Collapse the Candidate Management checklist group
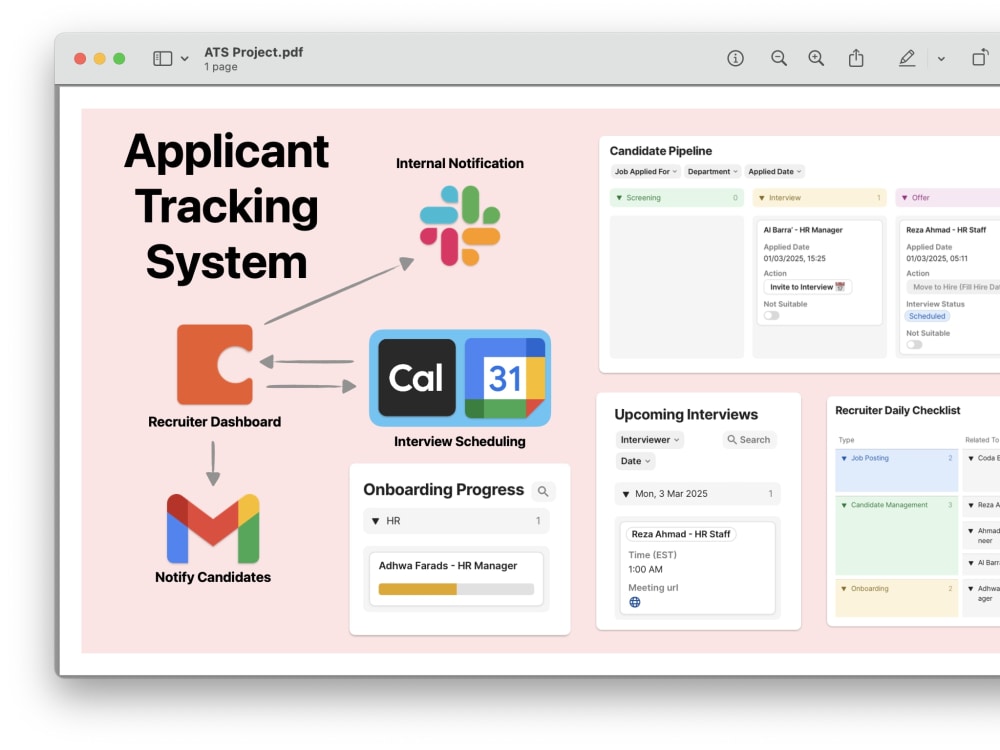Screen dimensions: 1000x750 tap(844, 505)
